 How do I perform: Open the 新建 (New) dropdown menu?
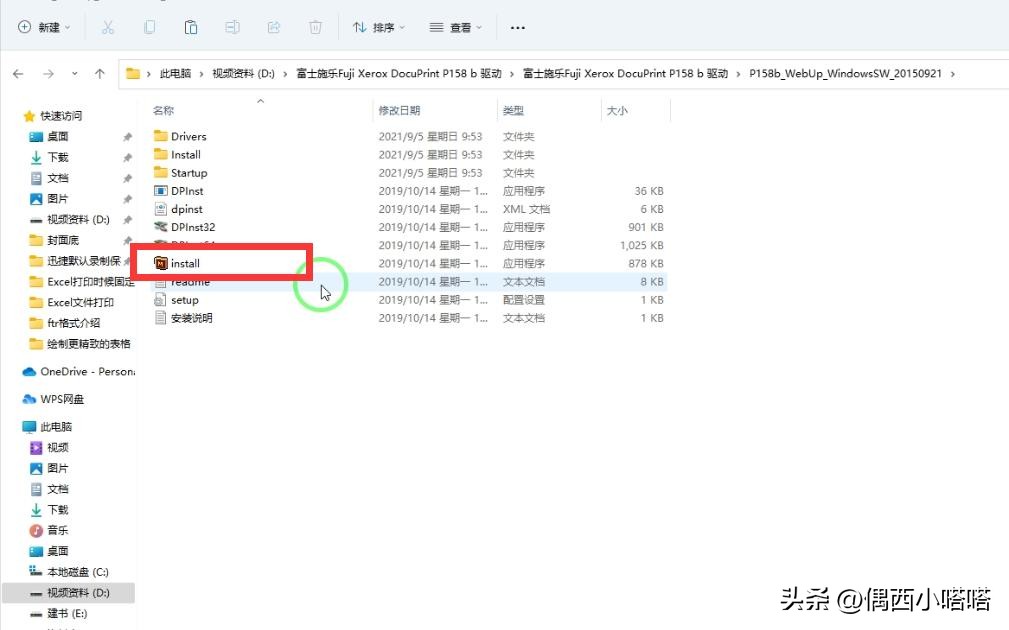[x=41, y=27]
